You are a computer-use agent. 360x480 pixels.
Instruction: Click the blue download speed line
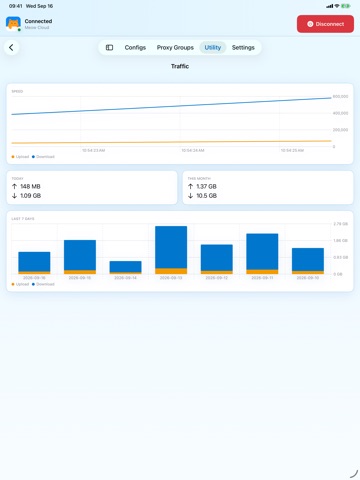[171, 106]
